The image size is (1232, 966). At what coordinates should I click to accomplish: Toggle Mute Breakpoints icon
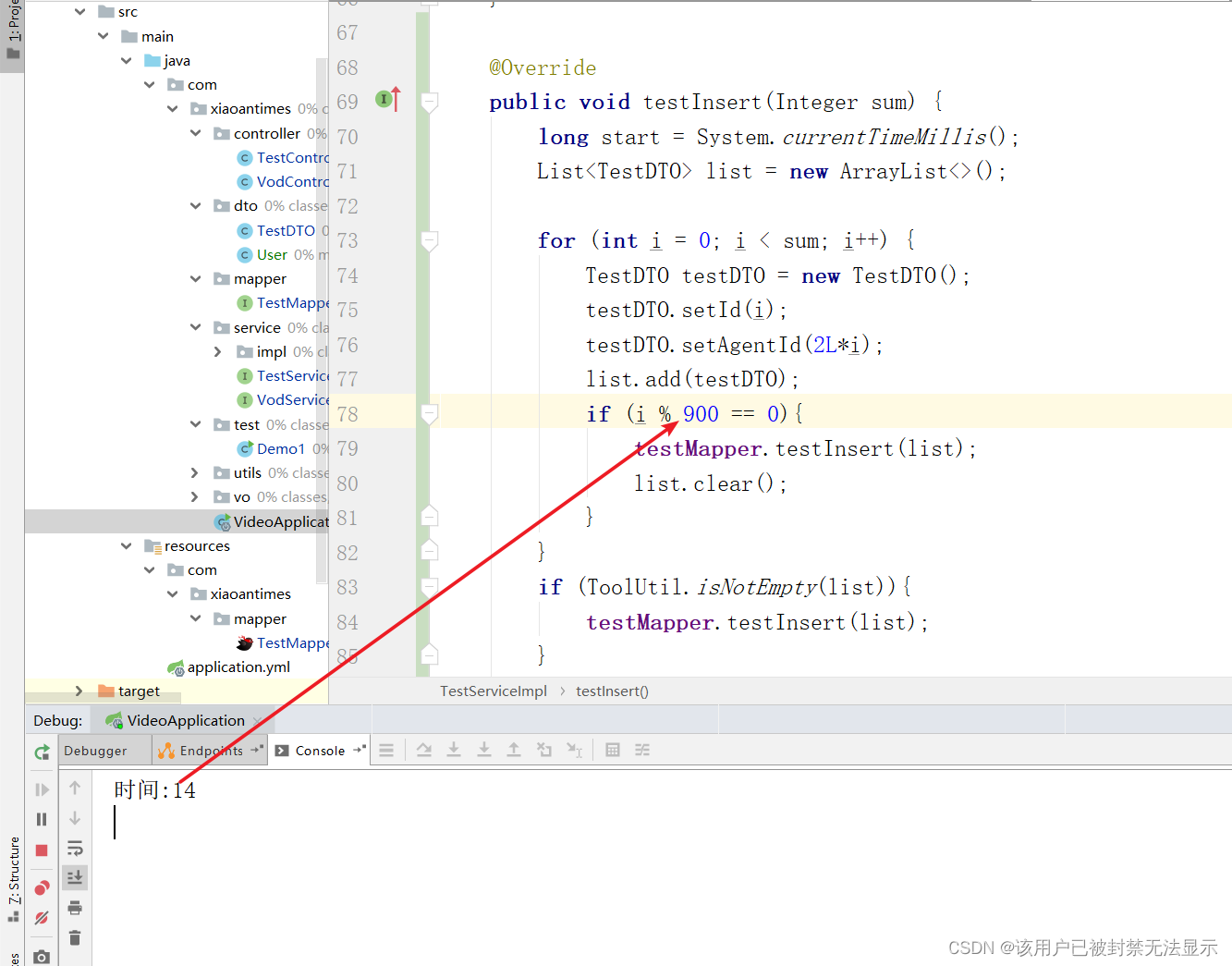pyautogui.click(x=42, y=918)
